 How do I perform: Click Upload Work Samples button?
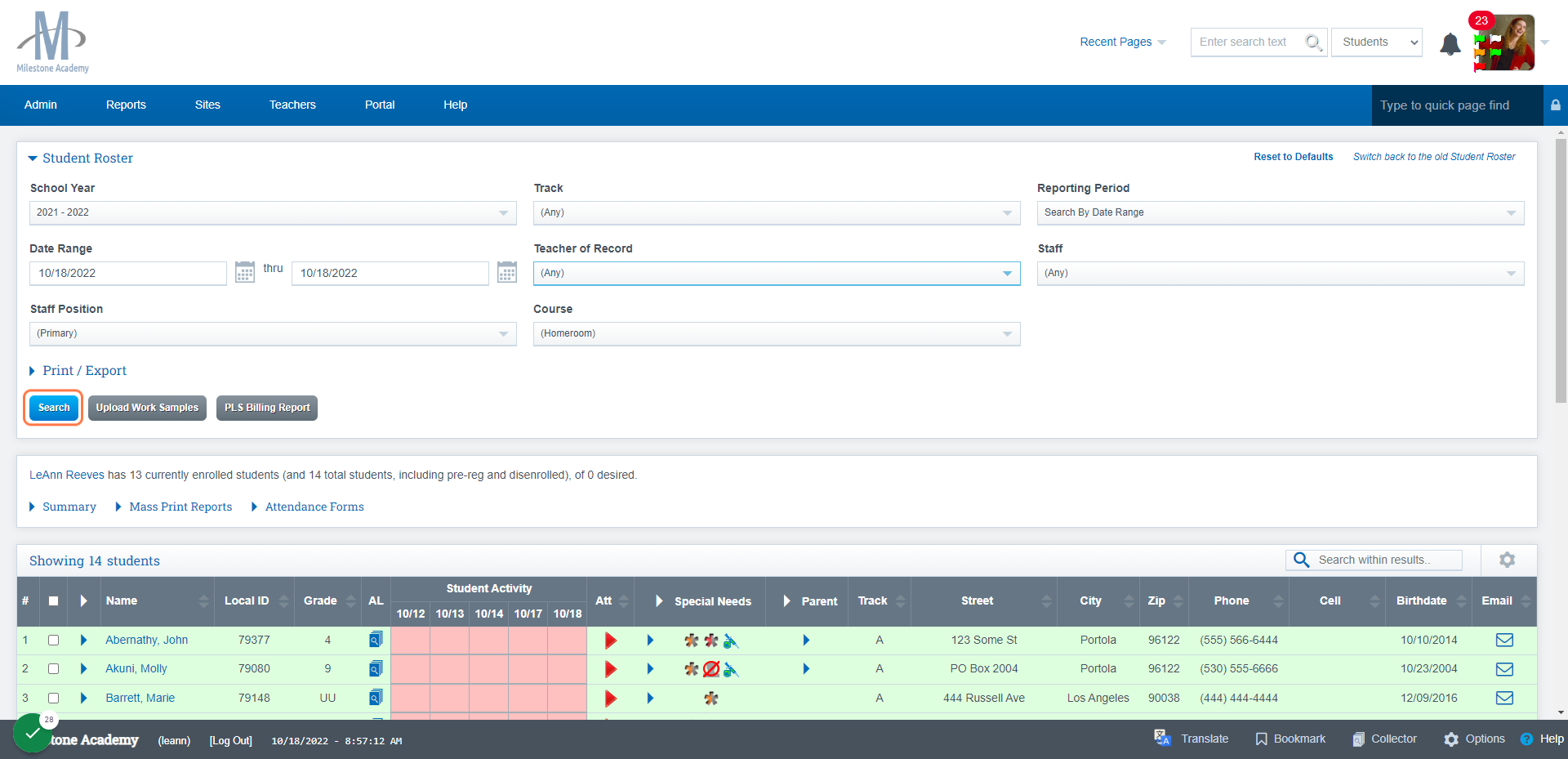point(147,408)
